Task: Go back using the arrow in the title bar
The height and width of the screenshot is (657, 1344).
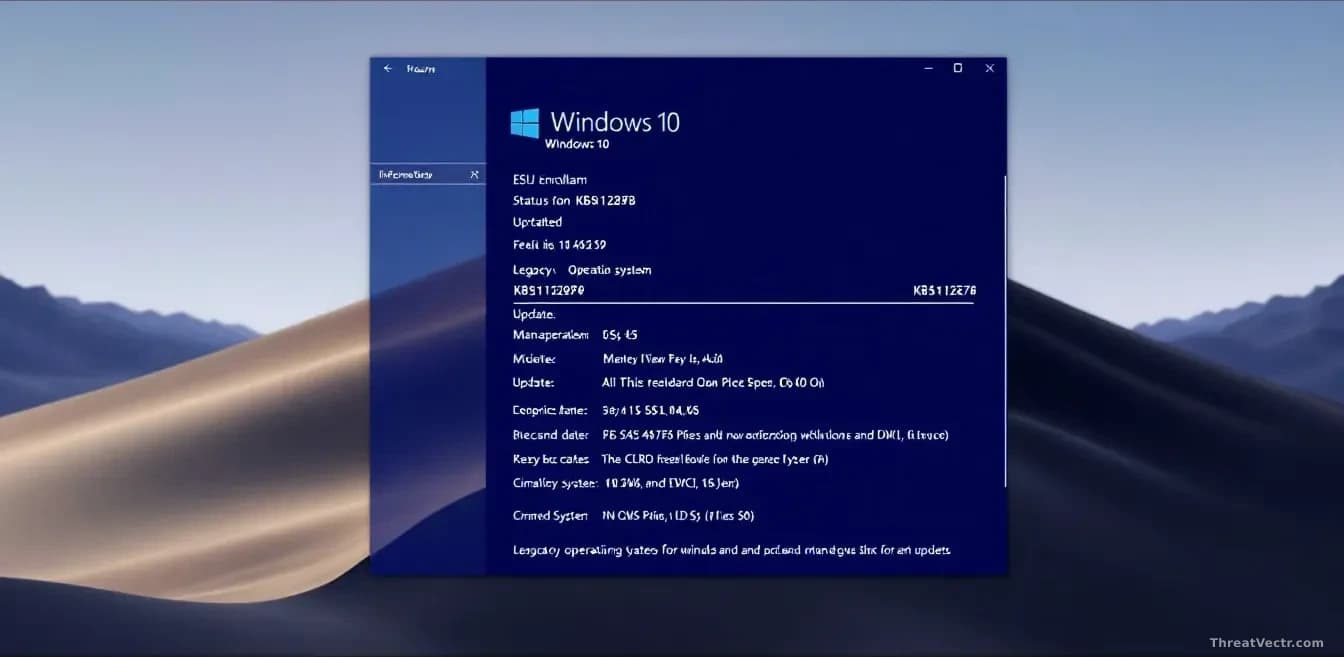Action: pos(388,68)
